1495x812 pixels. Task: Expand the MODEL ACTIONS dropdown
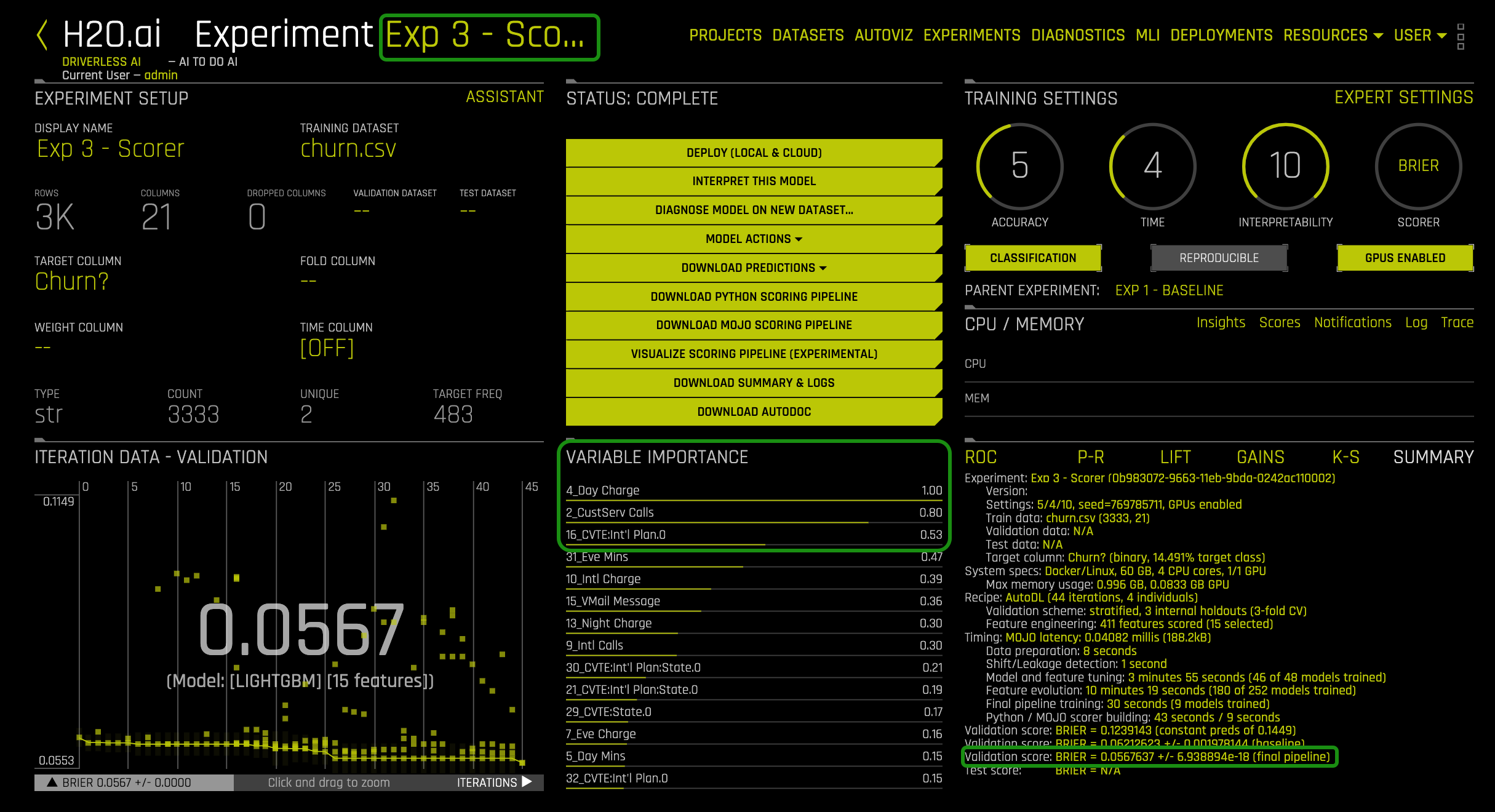pyautogui.click(x=754, y=239)
